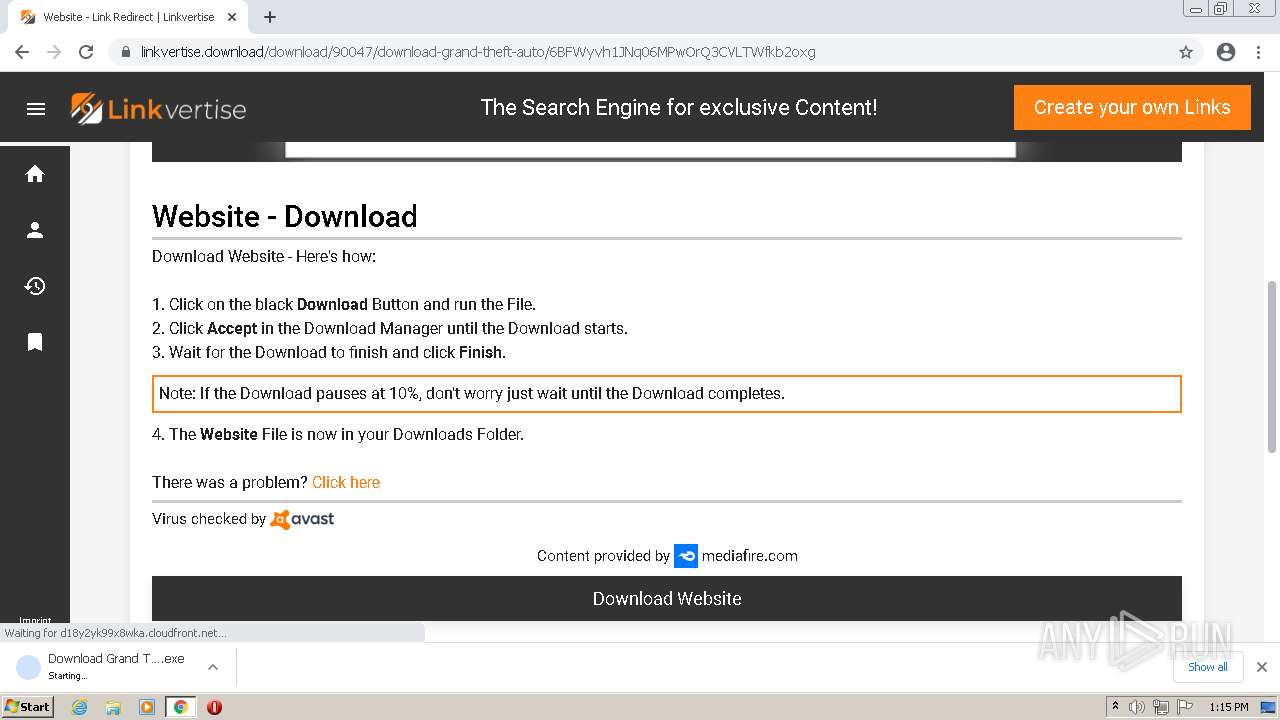Open the Linkvertise hamburger menu
The image size is (1280, 720).
[x=36, y=109]
